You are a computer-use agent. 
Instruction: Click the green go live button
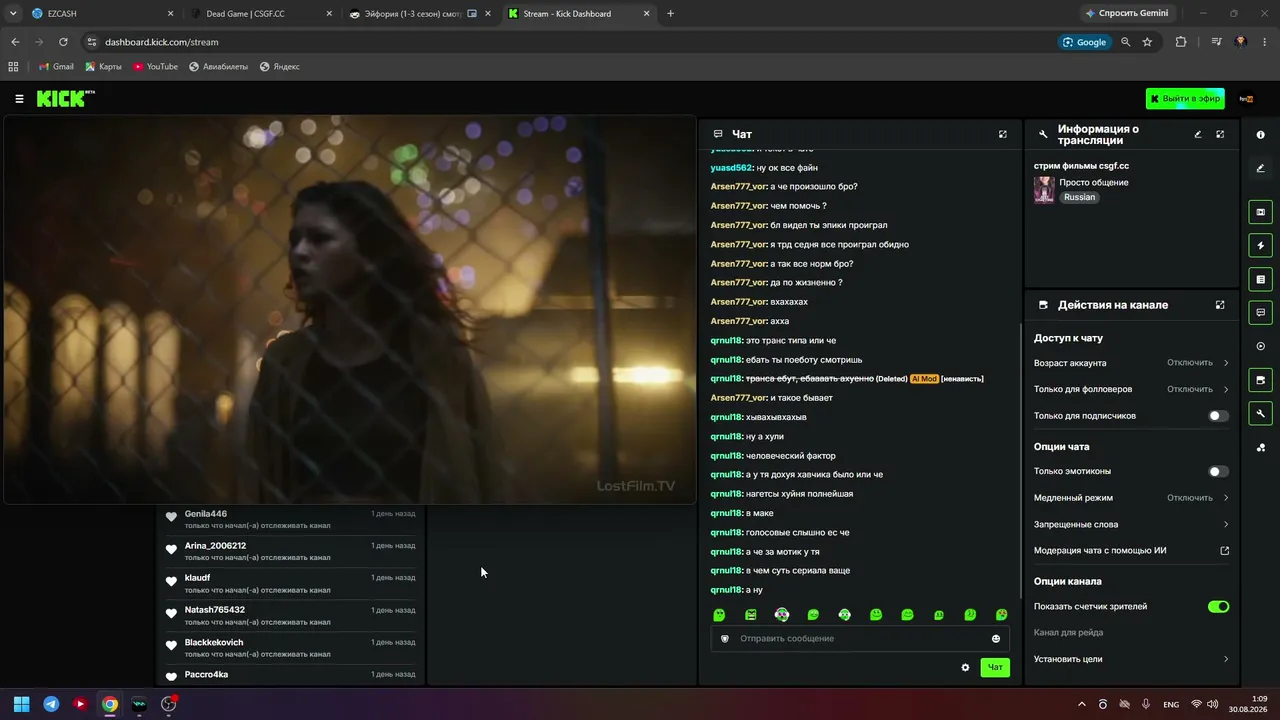coord(1185,99)
